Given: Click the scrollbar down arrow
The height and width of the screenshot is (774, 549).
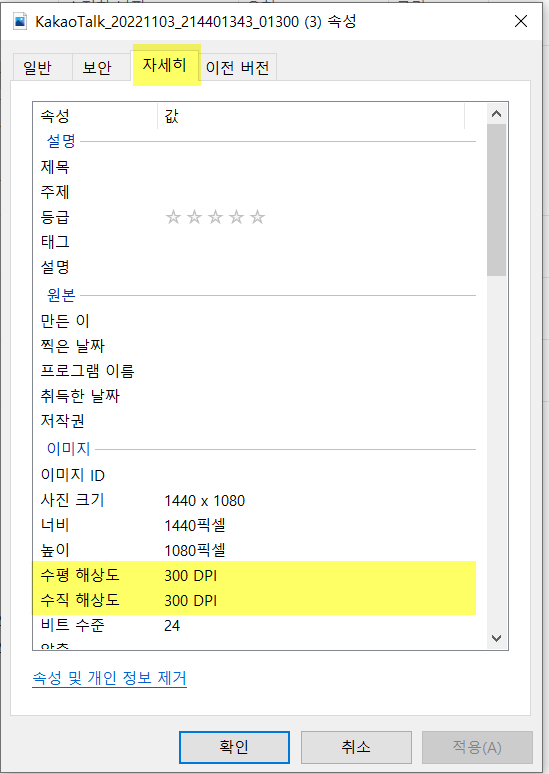Looking at the screenshot, I should (497, 638).
